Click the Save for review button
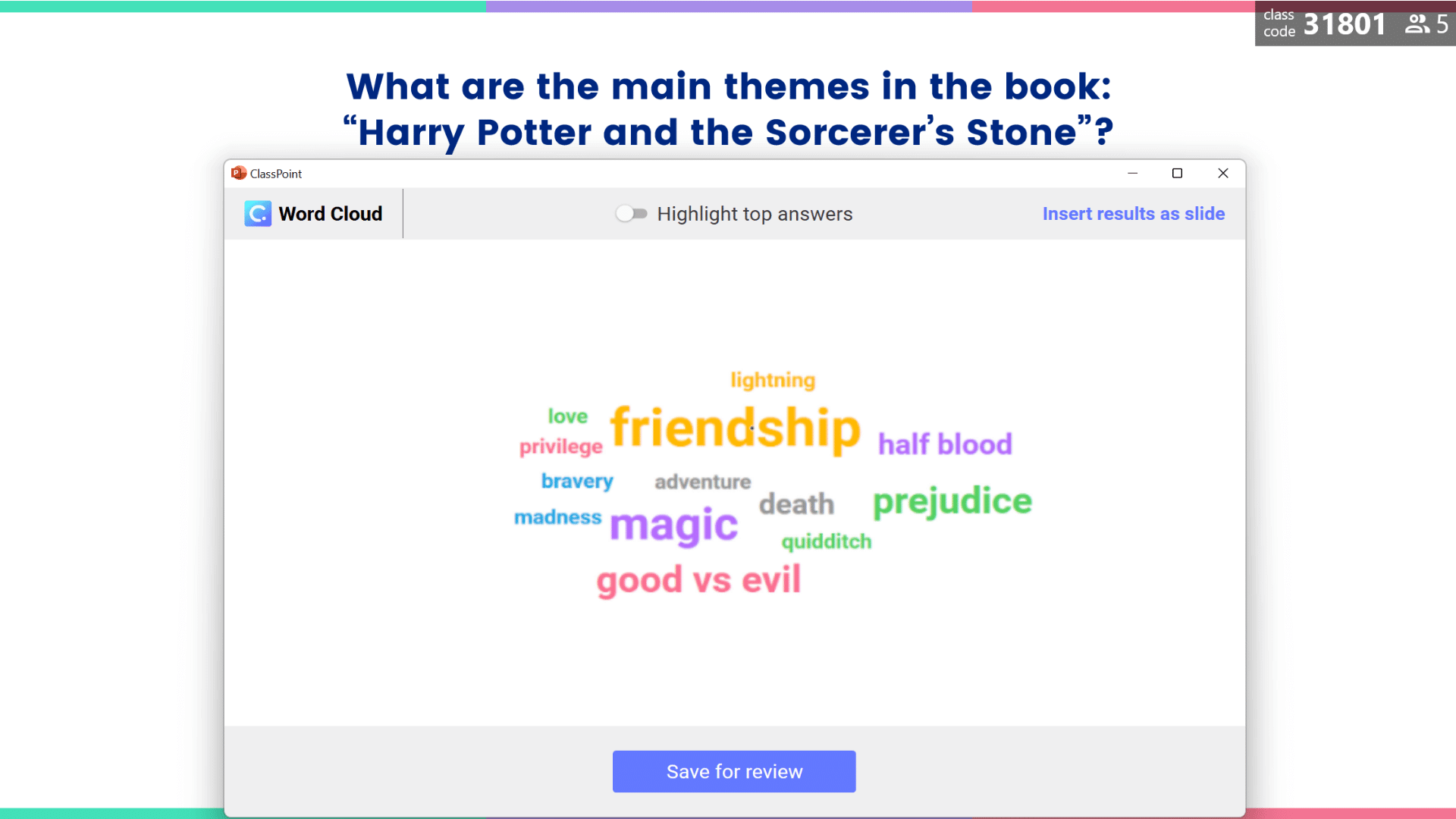This screenshot has height=819, width=1456. pyautogui.click(x=734, y=771)
